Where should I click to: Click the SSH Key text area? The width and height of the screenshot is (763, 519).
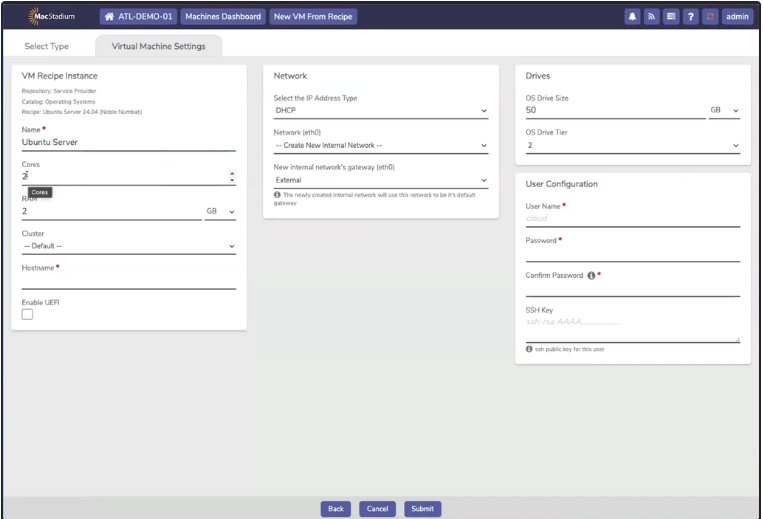633,329
